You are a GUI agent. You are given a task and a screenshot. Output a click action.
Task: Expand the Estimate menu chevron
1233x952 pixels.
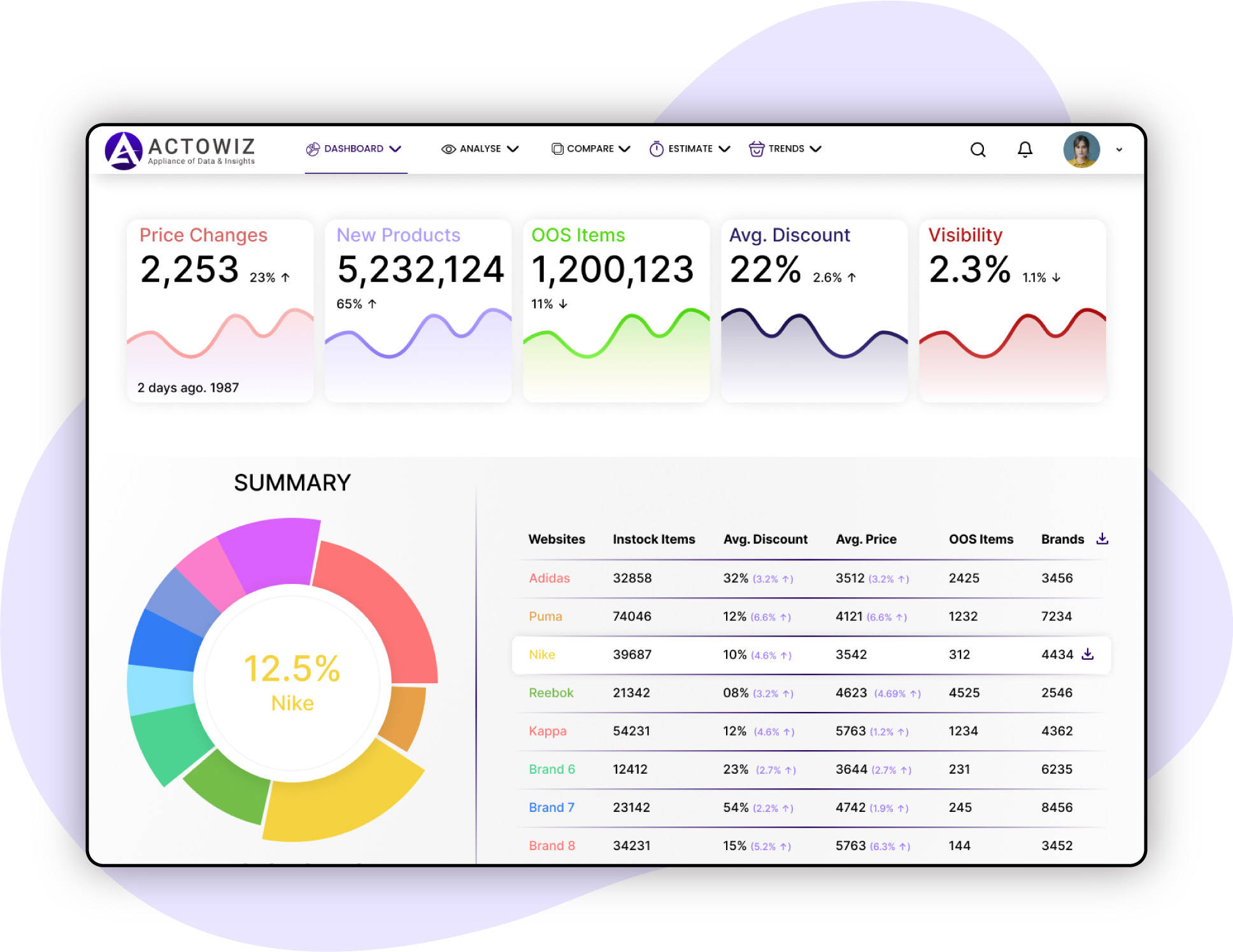[724, 149]
